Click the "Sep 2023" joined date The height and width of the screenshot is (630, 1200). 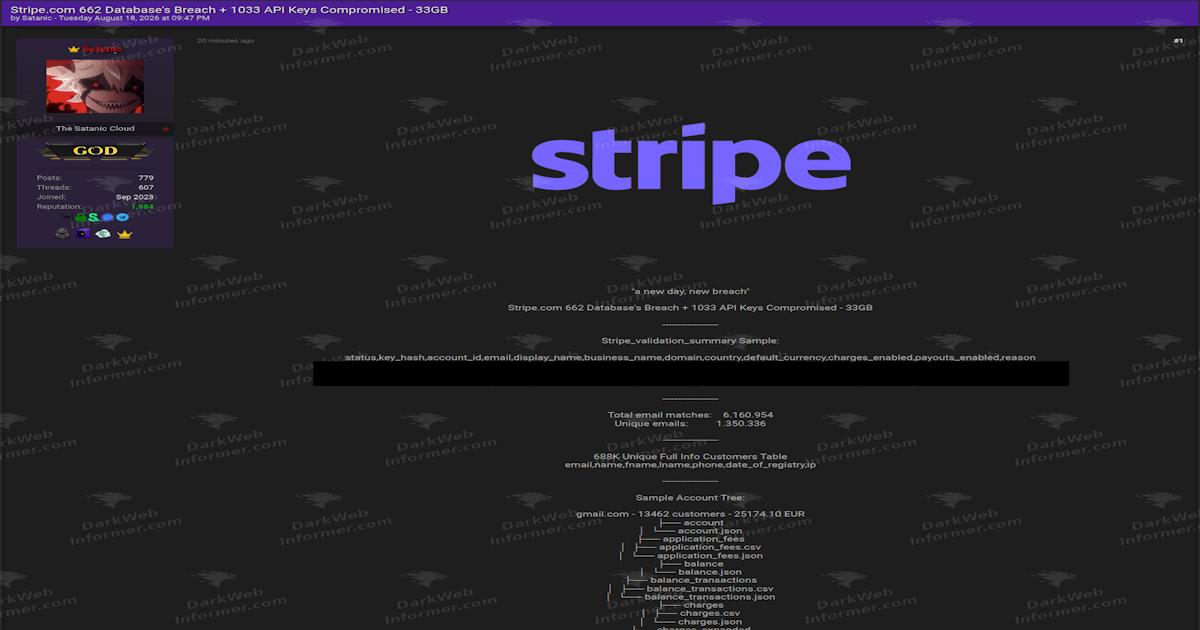(x=135, y=197)
